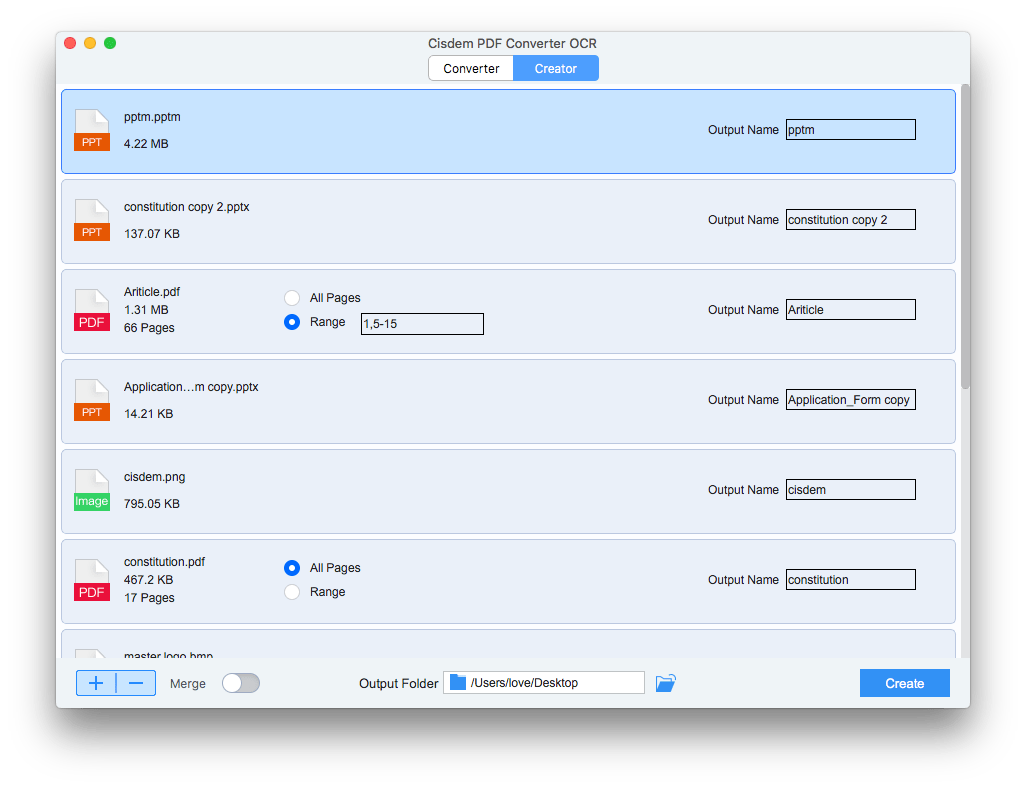The height and width of the screenshot is (788, 1026).
Task: Select Range option for constitution.pdf
Action: [292, 592]
